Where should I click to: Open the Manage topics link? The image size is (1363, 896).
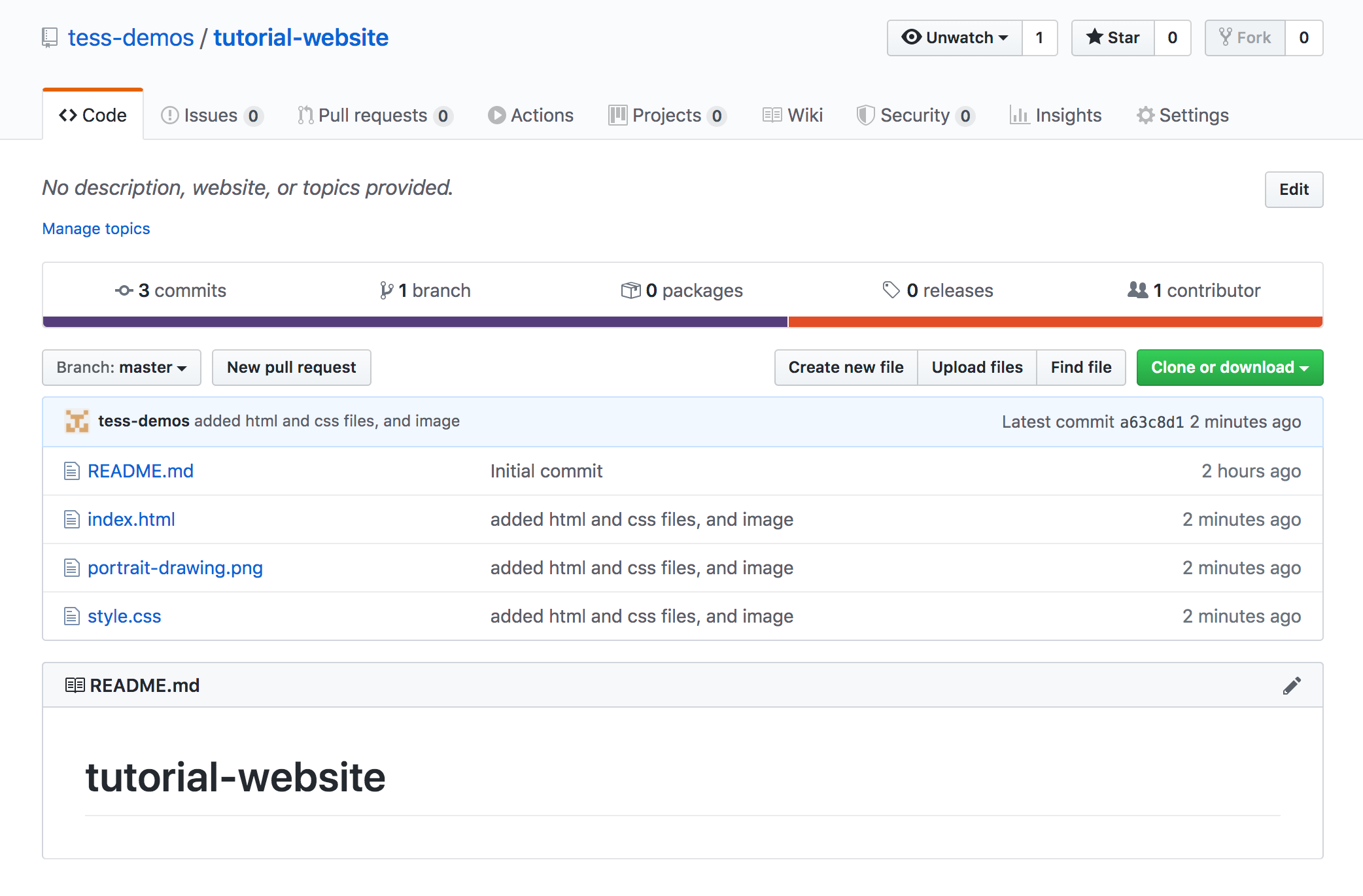[x=95, y=228]
